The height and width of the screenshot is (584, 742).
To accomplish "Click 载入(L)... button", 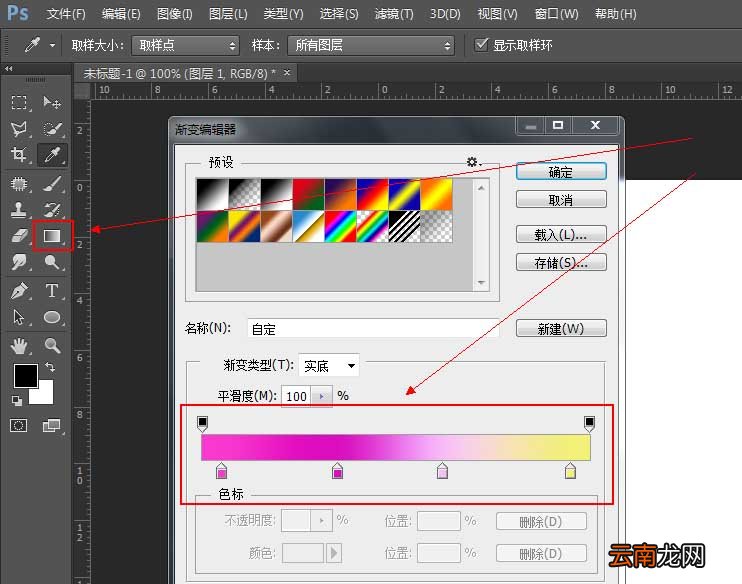I will tap(561, 234).
